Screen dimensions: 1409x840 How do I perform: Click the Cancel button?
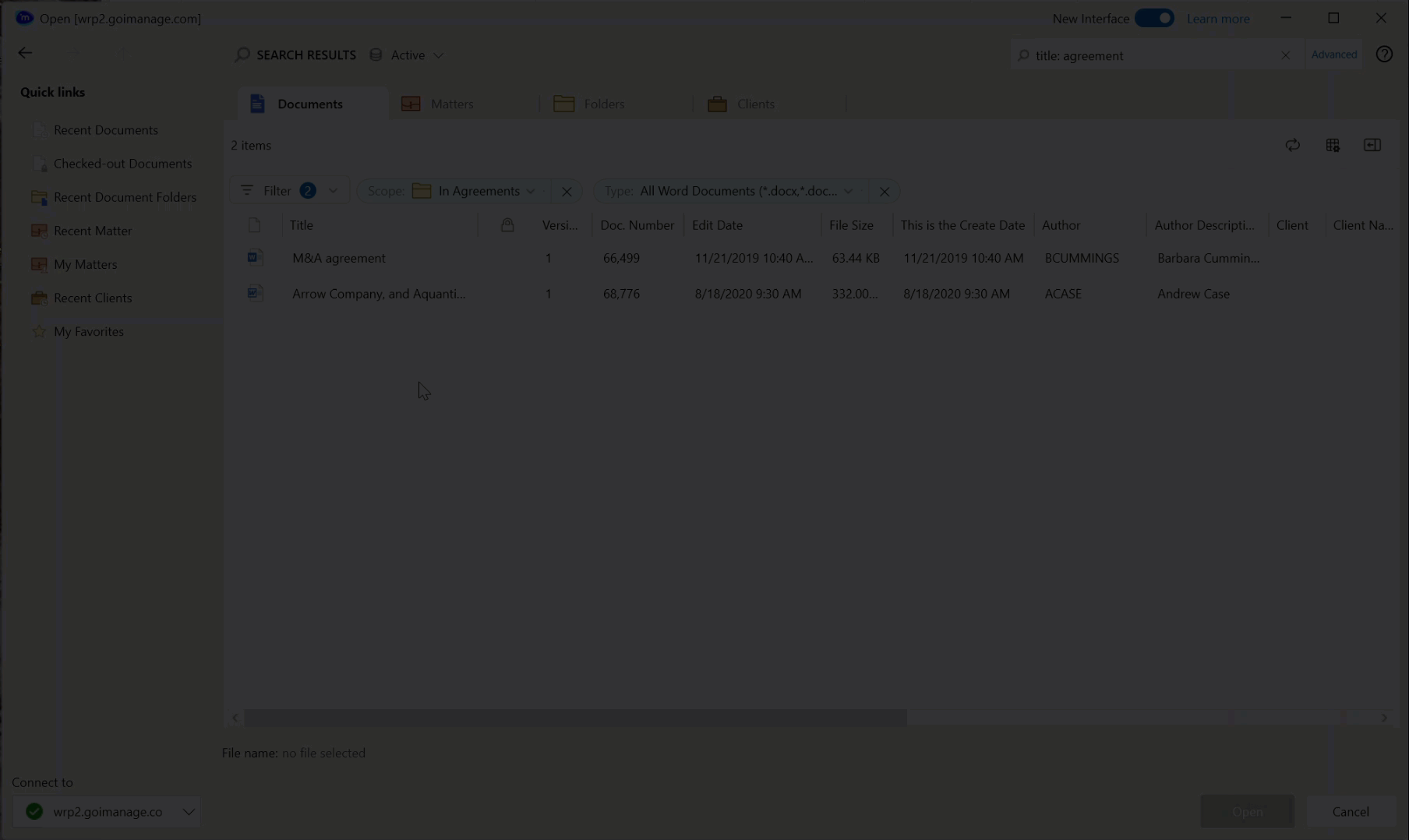[1350, 811]
